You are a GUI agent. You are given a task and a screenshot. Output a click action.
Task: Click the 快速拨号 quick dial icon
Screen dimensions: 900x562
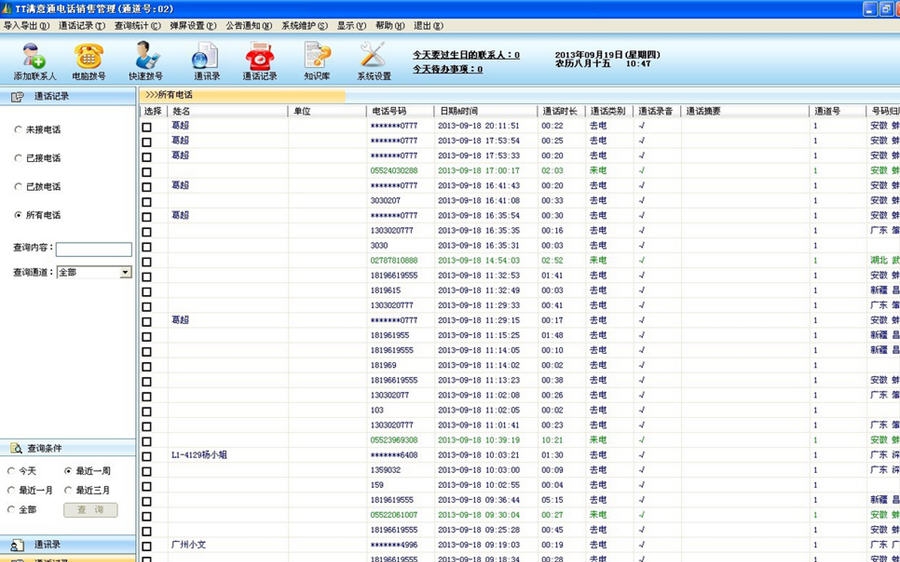coord(146,58)
